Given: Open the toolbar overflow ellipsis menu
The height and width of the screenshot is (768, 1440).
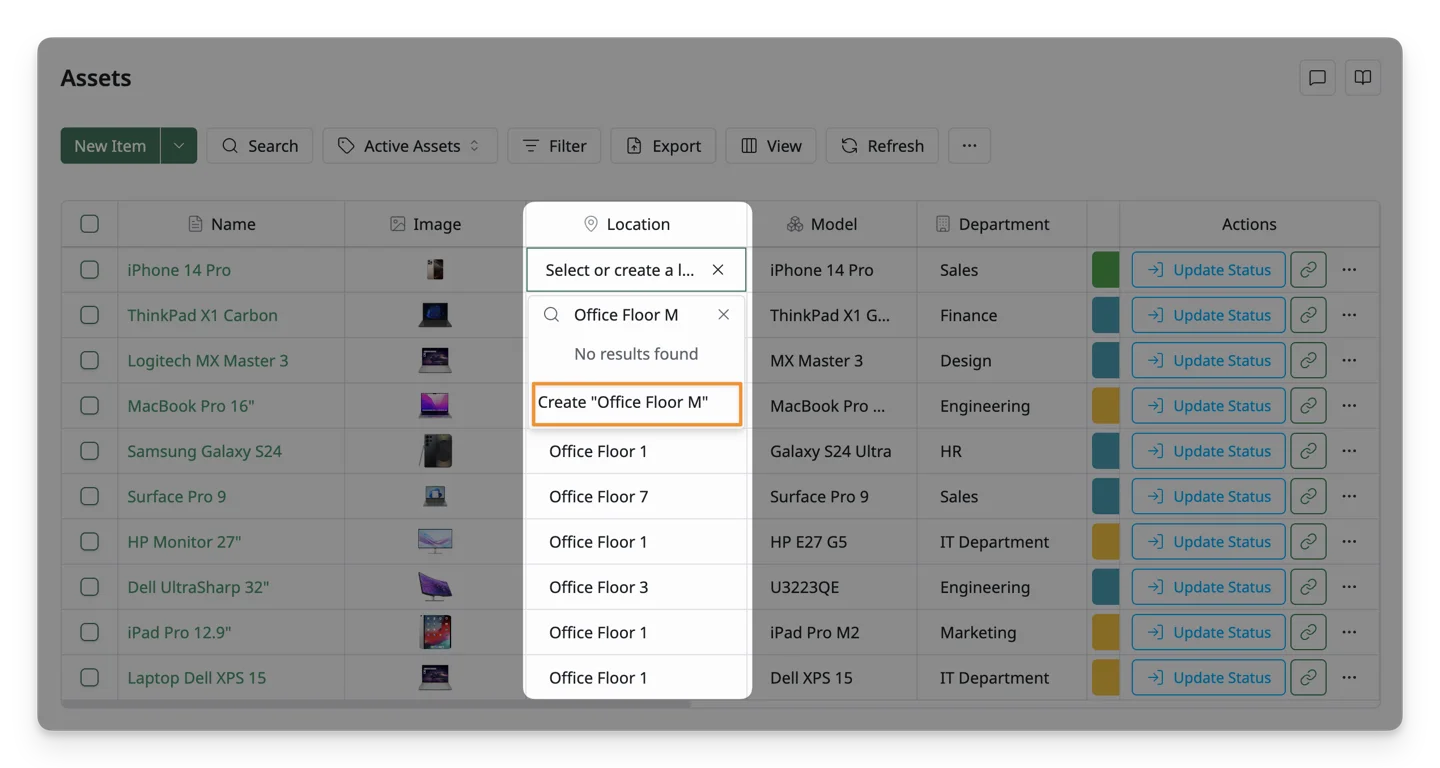Looking at the screenshot, I should click(969, 146).
